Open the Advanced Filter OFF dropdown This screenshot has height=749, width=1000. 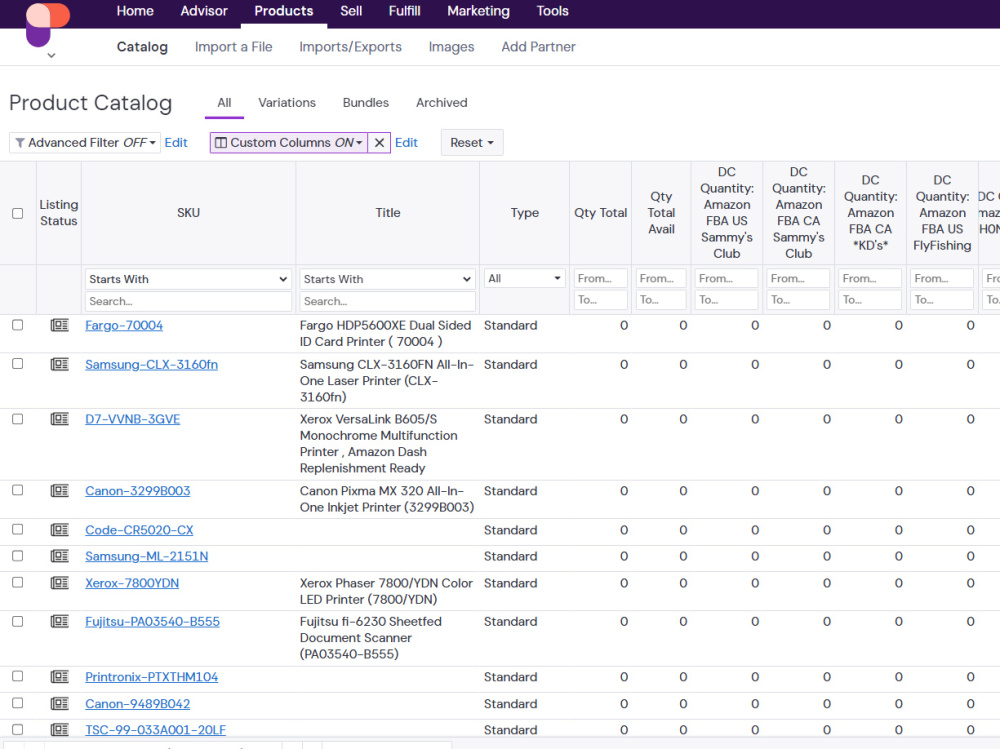(x=85, y=143)
